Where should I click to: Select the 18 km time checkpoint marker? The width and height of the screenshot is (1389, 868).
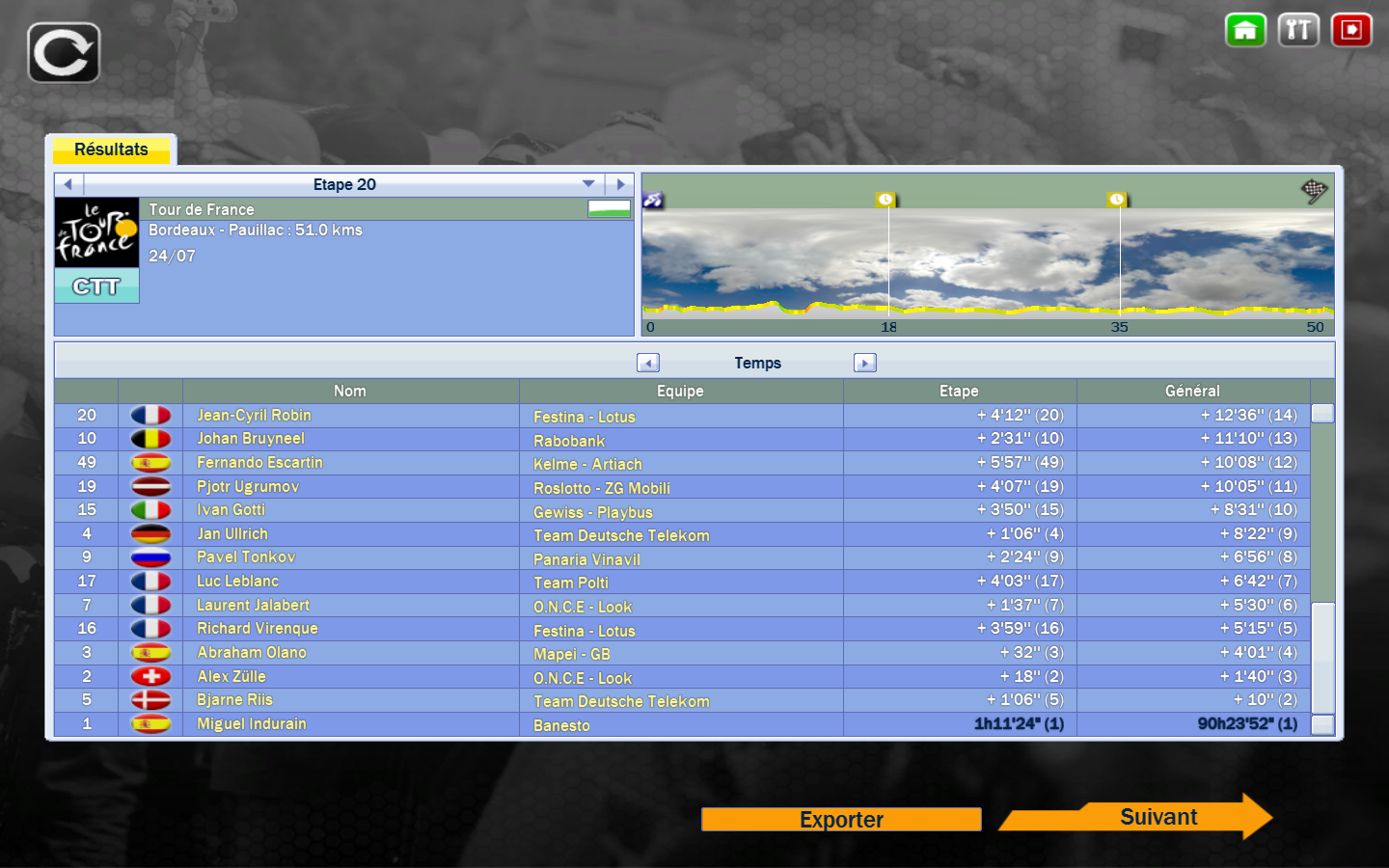885,200
